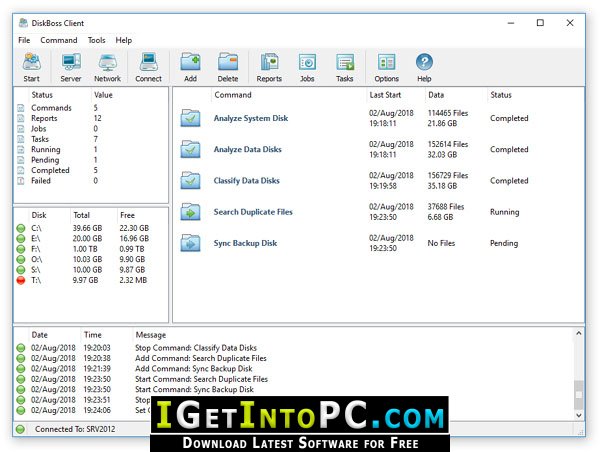
Task: Select the Running status row
Action: tap(91, 149)
